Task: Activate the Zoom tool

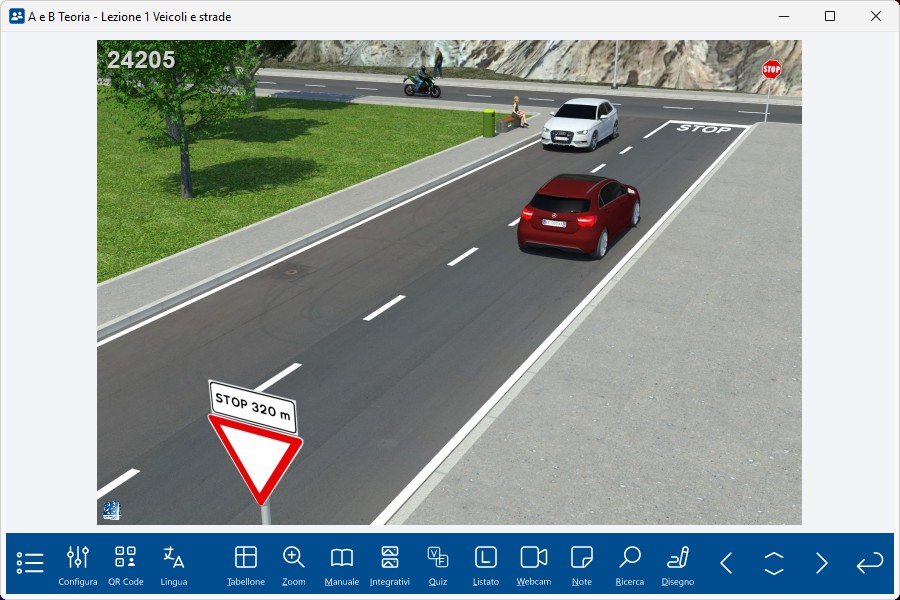Action: click(294, 564)
